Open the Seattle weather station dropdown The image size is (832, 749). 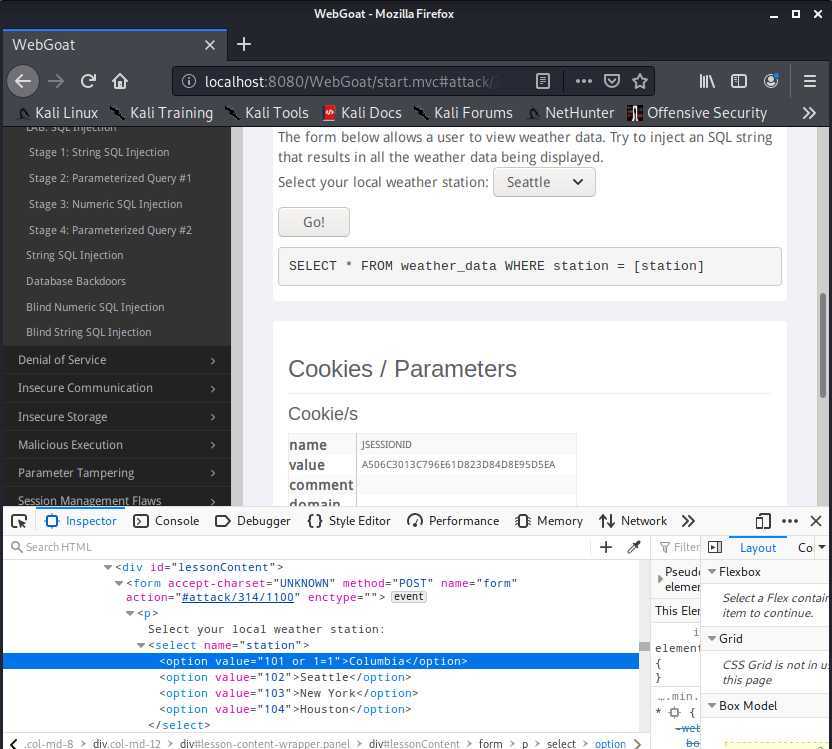pyautogui.click(x=544, y=182)
